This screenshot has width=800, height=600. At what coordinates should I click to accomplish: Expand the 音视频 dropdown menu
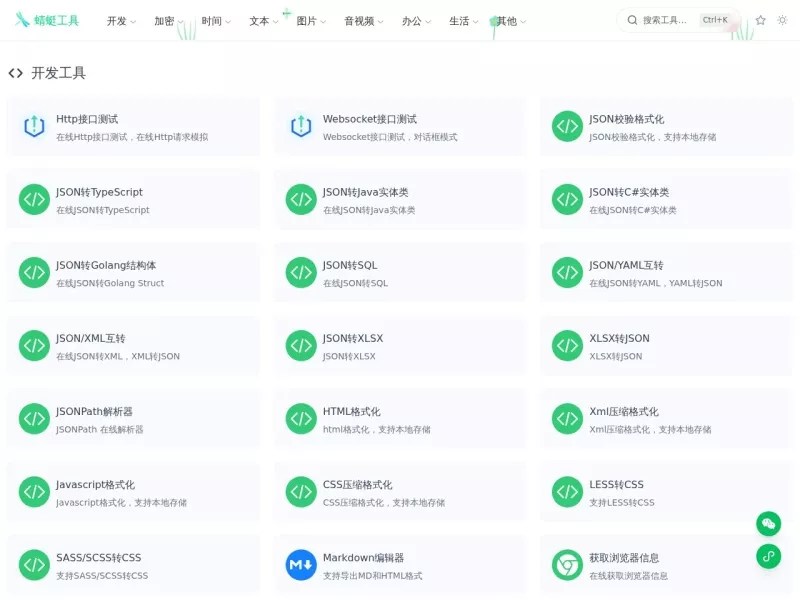363,21
